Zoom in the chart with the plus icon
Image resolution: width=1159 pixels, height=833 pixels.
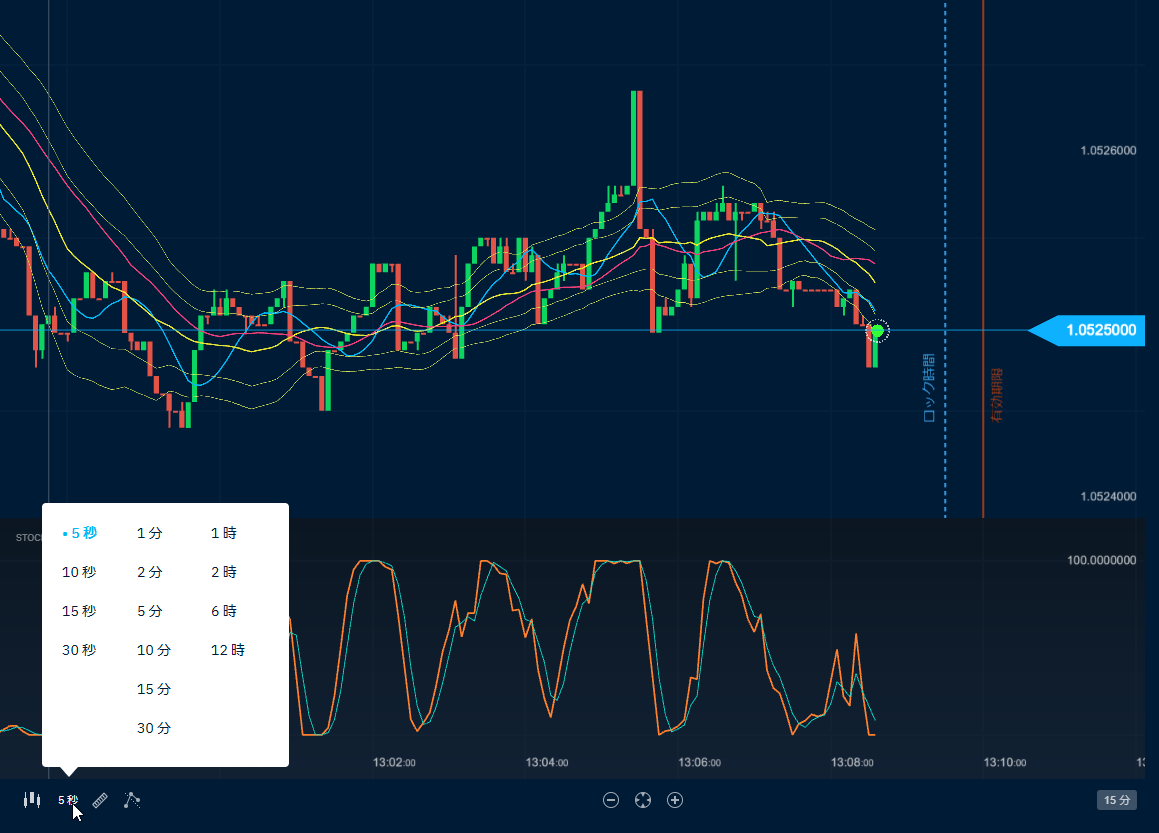click(675, 800)
